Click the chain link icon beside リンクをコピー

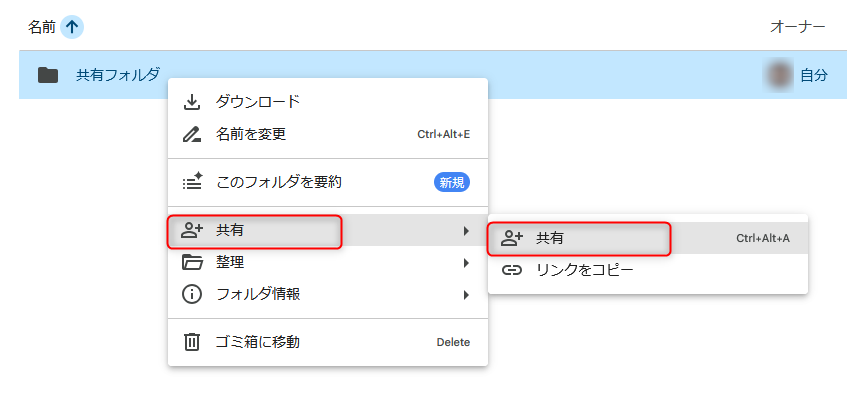[x=512, y=270]
